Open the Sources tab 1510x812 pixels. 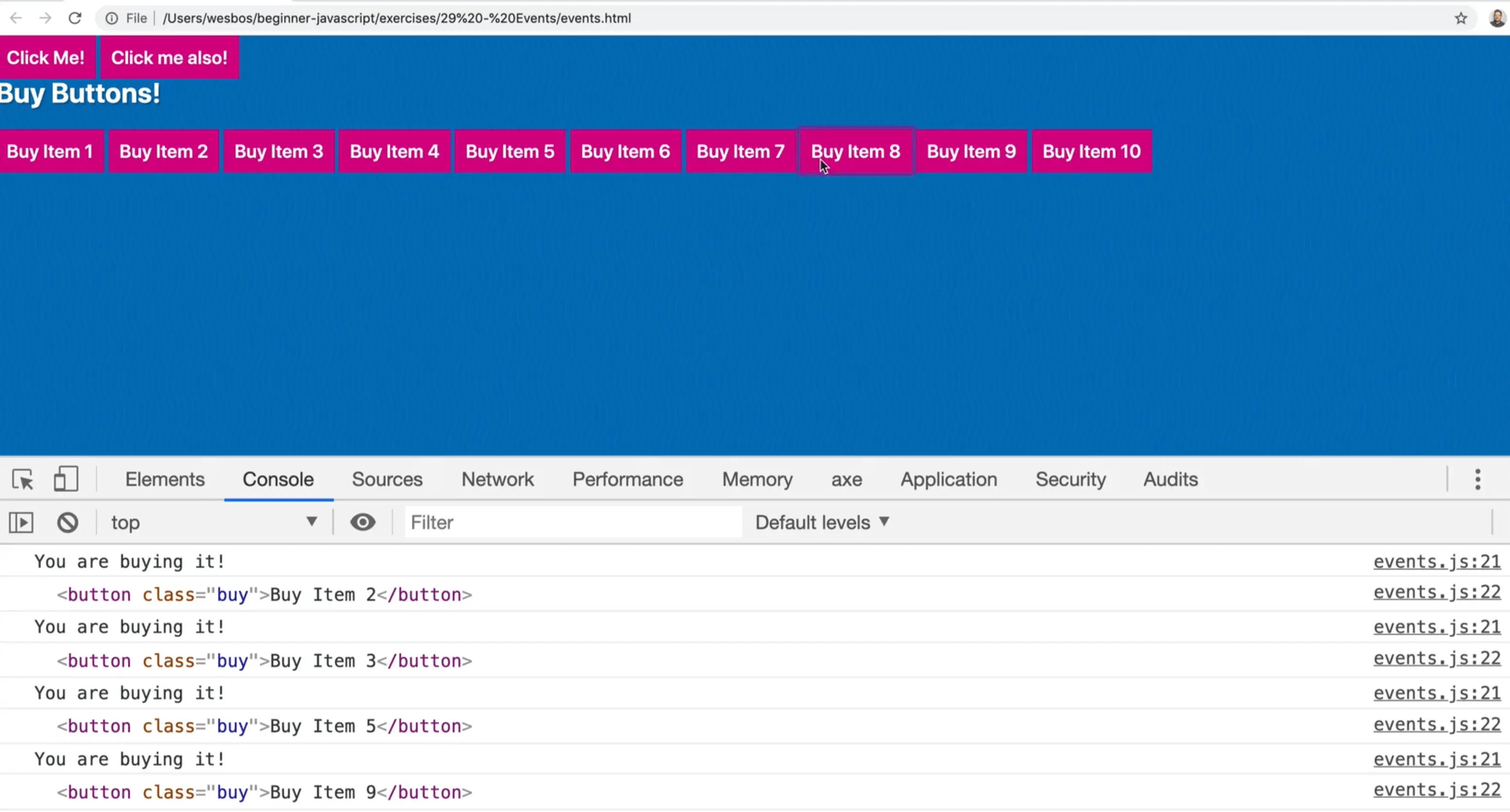tap(387, 479)
